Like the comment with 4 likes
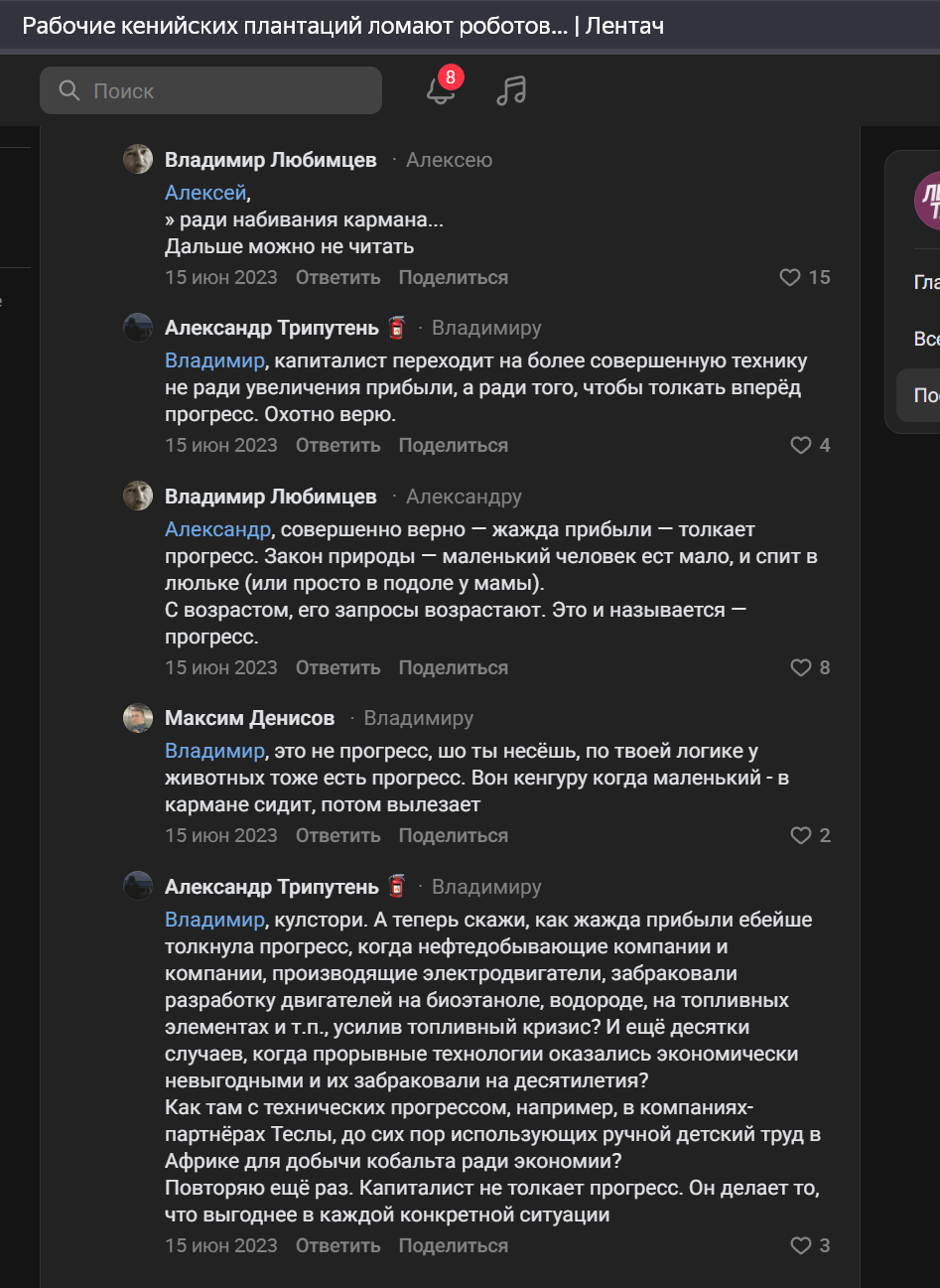This screenshot has height=1288, width=940. [x=810, y=445]
